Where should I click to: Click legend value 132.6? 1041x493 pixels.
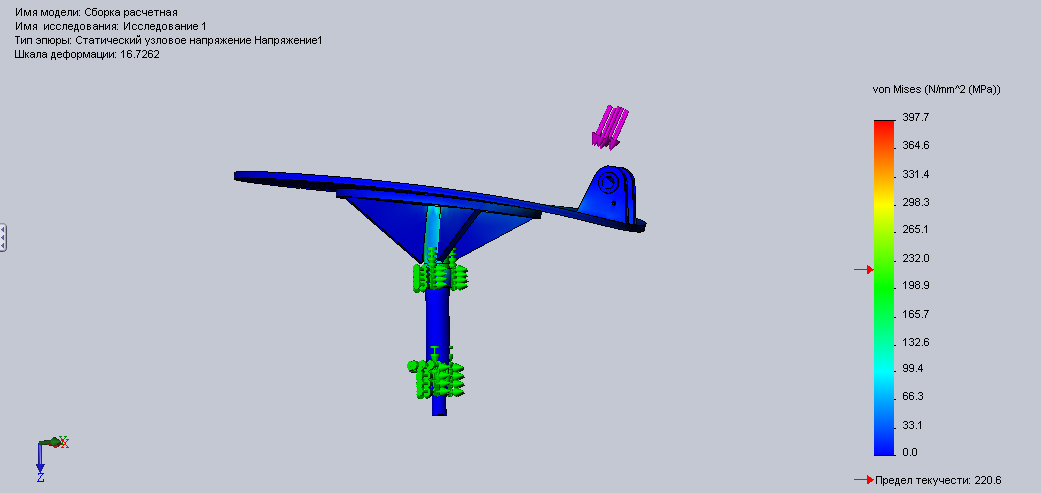pos(916,342)
